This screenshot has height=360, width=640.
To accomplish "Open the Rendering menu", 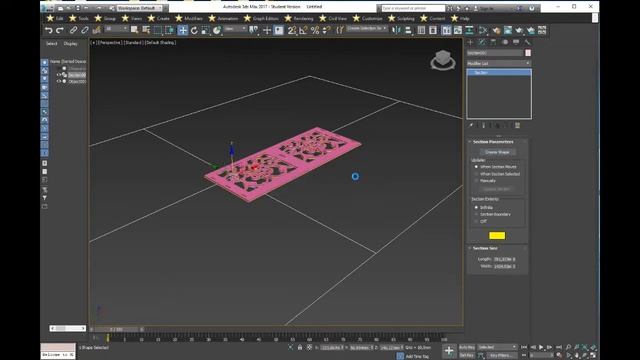I will coord(303,18).
